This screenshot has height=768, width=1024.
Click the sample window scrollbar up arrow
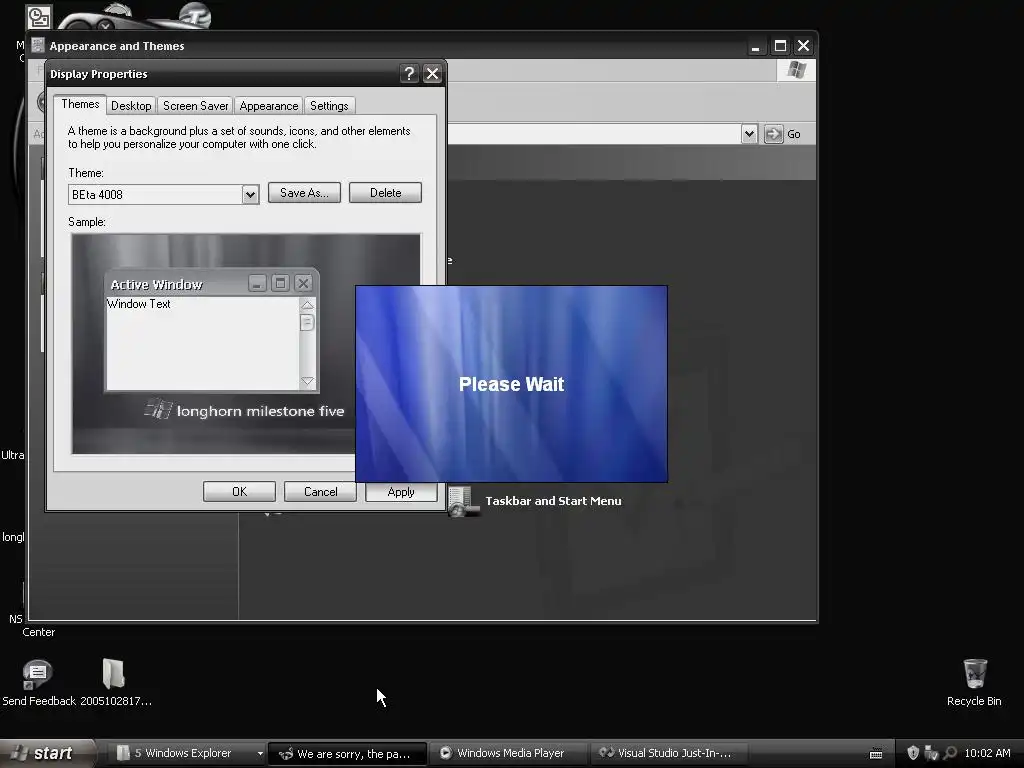click(x=307, y=305)
